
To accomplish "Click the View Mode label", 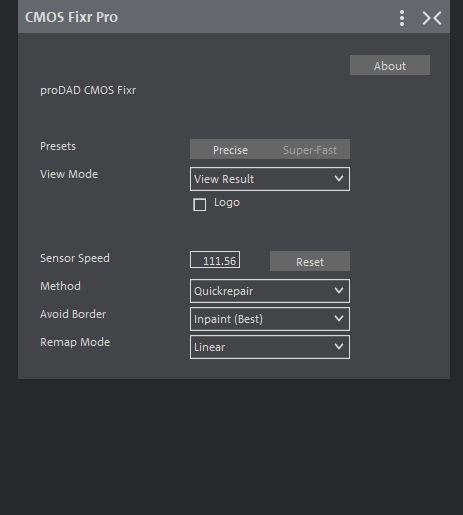I will click(69, 174).
